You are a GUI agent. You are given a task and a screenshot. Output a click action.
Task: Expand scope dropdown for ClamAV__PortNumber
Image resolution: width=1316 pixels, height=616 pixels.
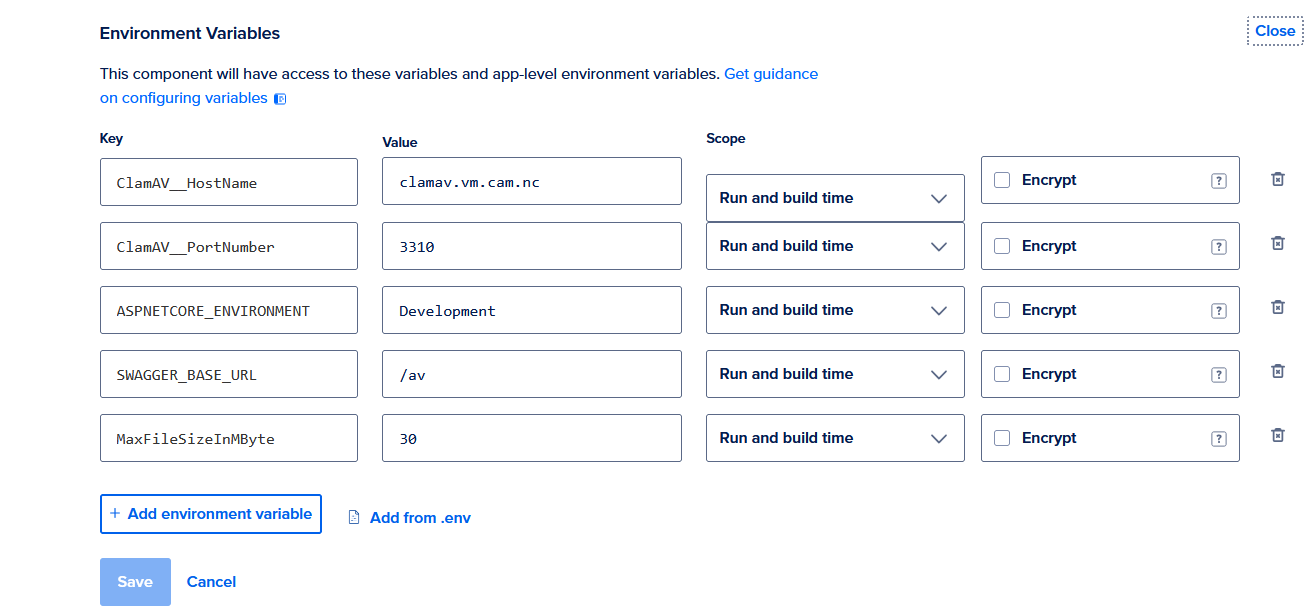click(x=834, y=246)
